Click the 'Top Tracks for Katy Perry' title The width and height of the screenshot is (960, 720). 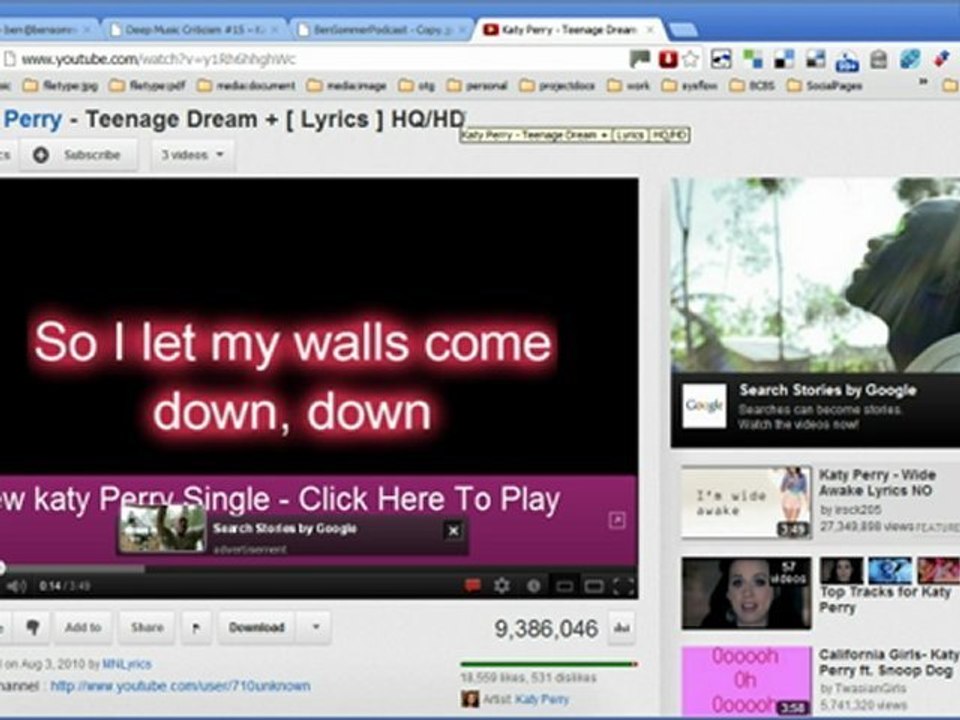[x=885, y=599]
